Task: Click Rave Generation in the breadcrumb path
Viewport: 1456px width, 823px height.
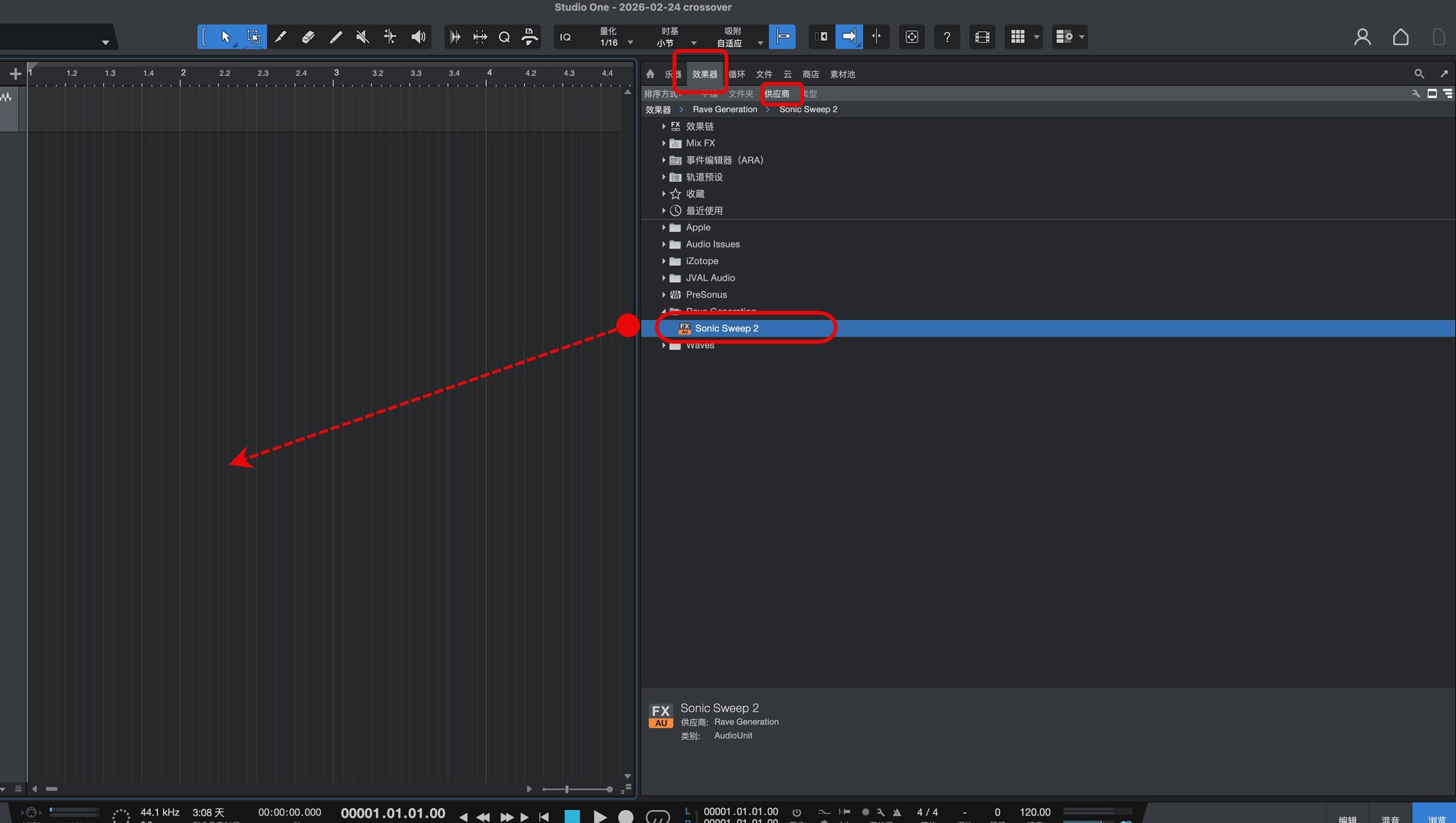Action: [724, 109]
